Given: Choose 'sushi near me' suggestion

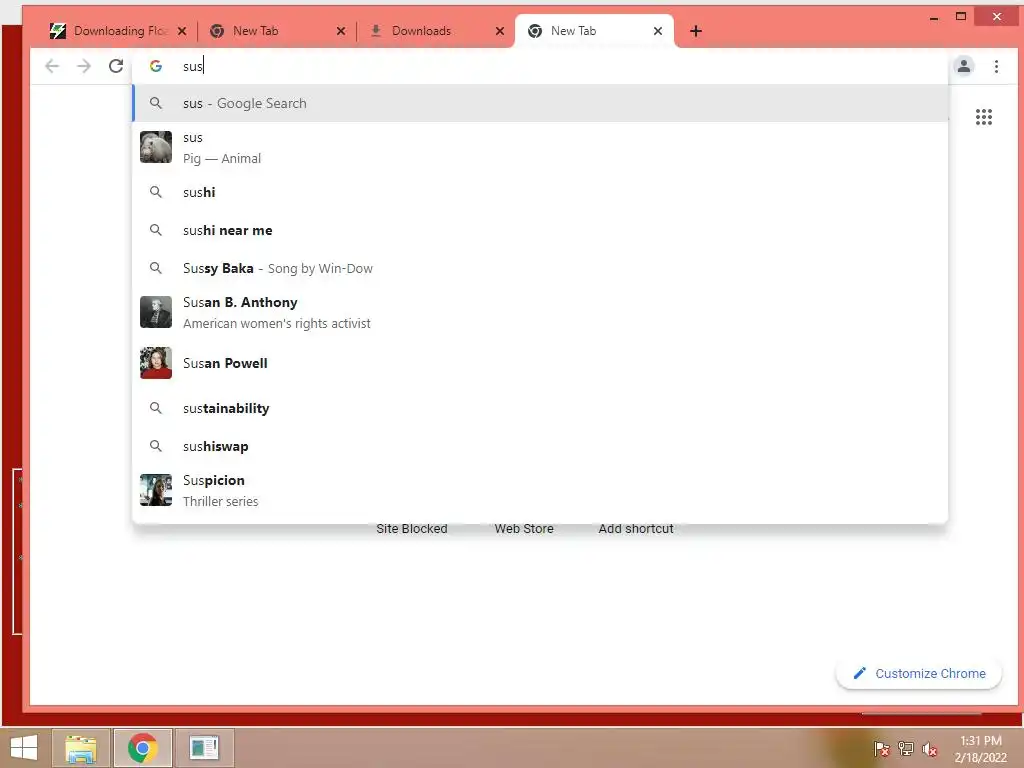Looking at the screenshot, I should [x=539, y=230].
